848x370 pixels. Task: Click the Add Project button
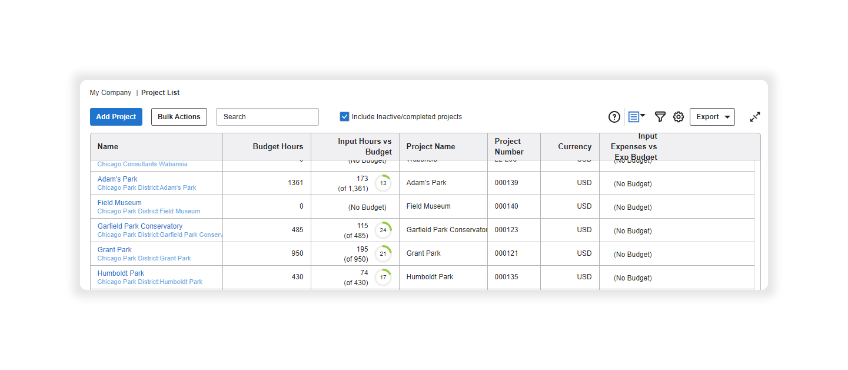click(x=116, y=117)
